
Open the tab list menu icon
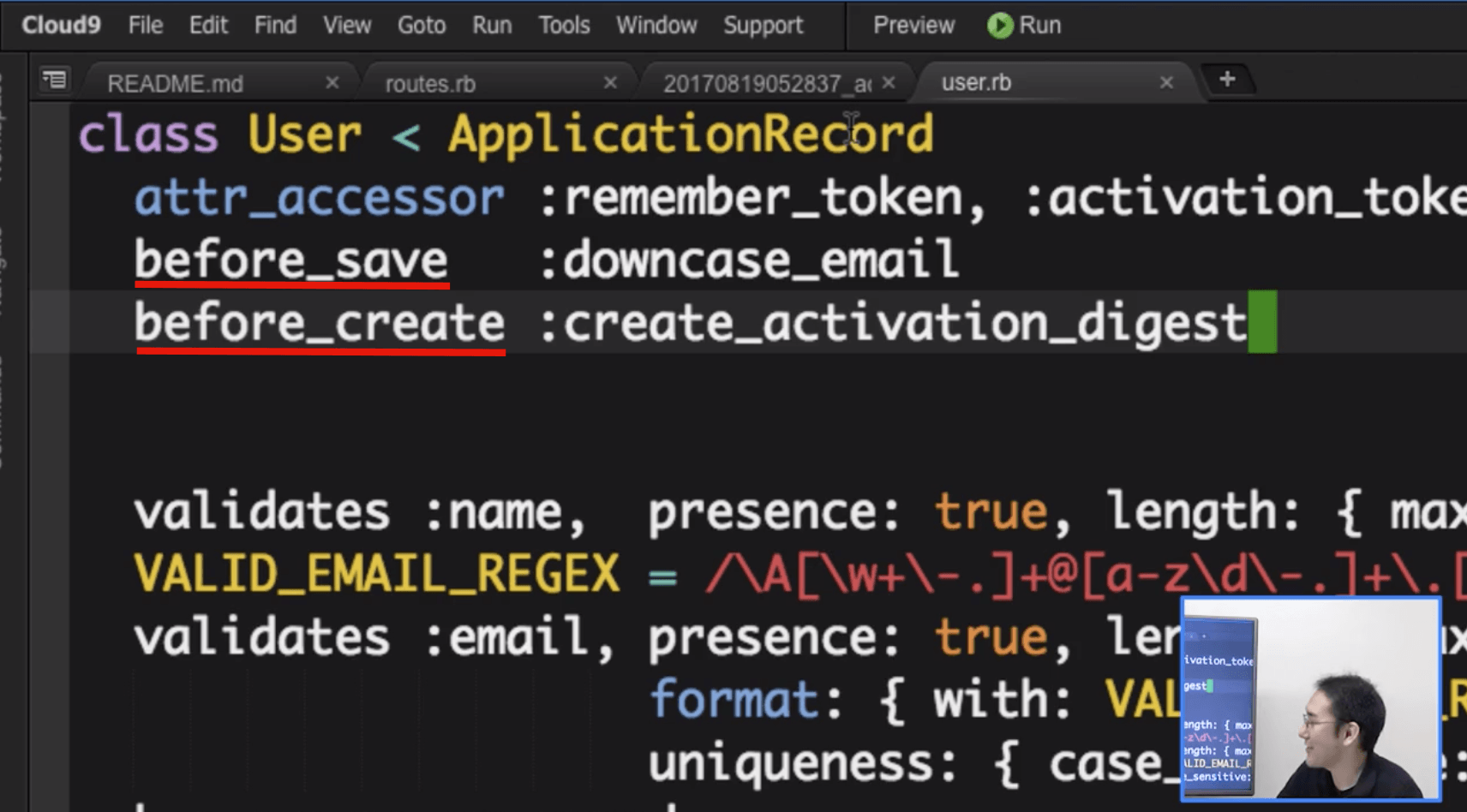54,81
